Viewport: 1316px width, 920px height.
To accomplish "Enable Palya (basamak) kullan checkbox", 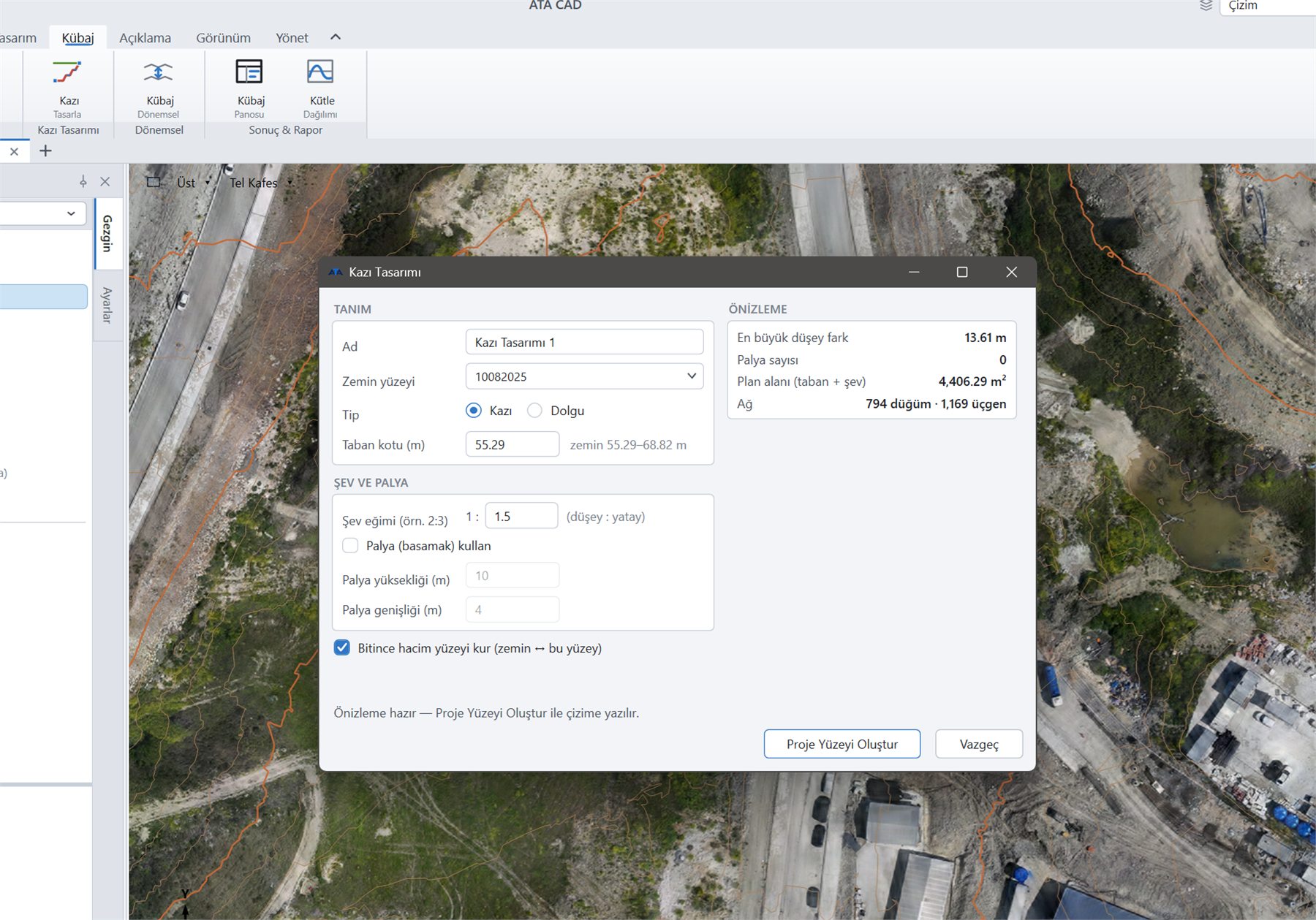I will click(350, 546).
